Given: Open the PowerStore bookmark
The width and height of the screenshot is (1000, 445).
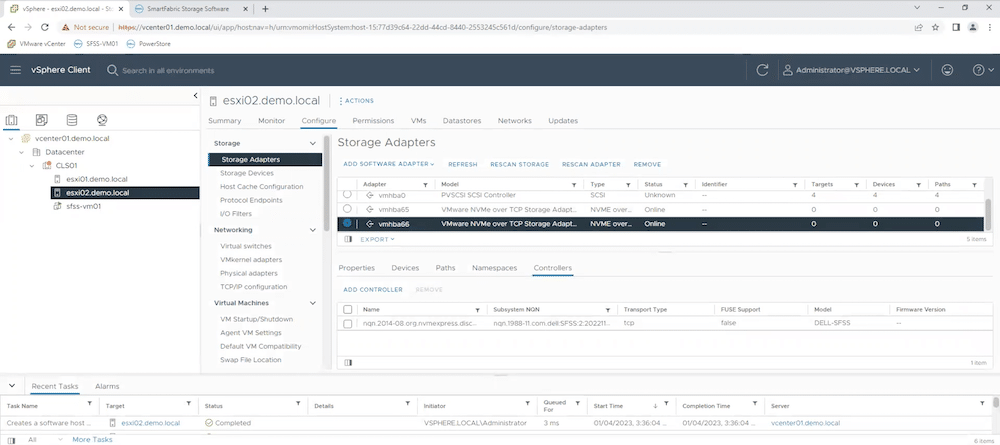Looking at the screenshot, I should (149, 44).
